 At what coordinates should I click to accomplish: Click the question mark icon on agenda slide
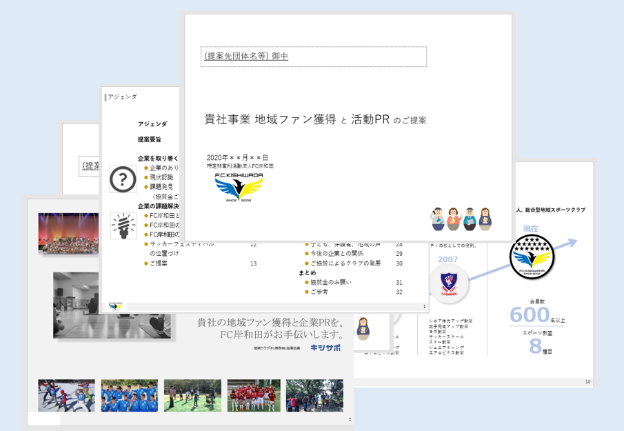click(x=123, y=179)
